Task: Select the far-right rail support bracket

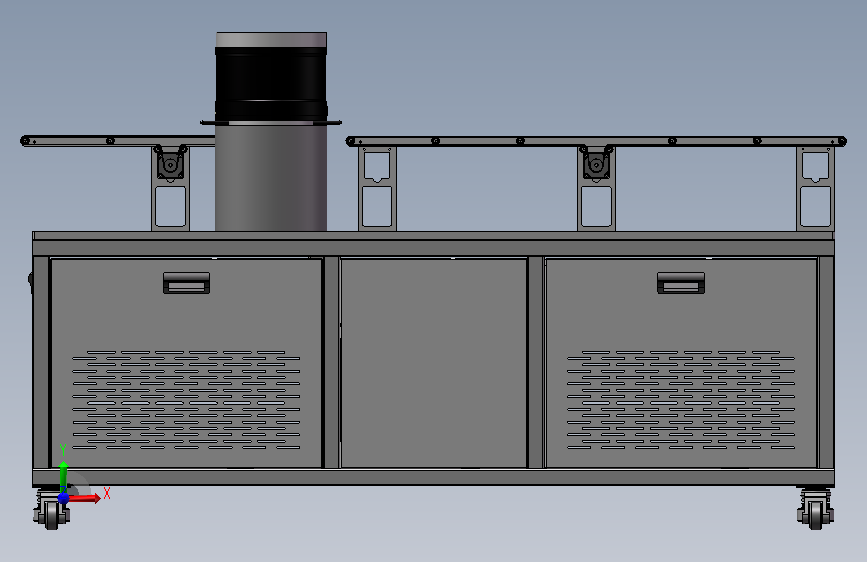Action: 815,189
